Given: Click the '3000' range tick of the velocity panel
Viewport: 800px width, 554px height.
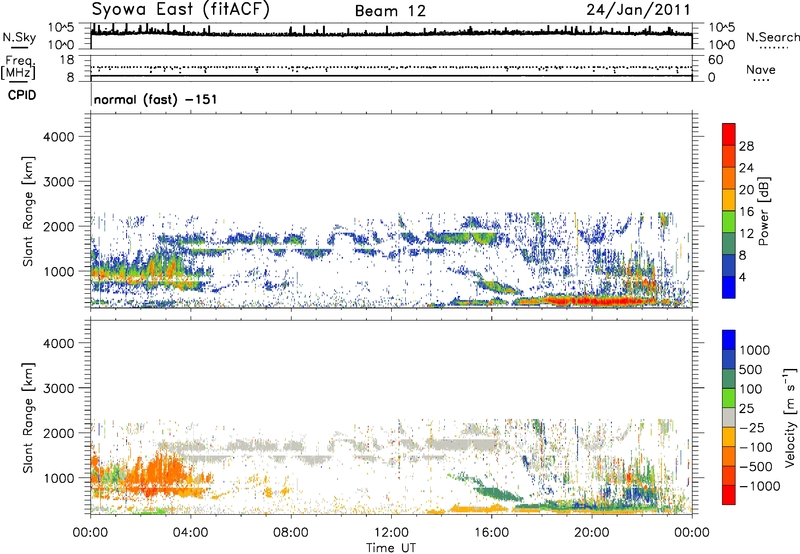Looking at the screenshot, I should [59, 388].
